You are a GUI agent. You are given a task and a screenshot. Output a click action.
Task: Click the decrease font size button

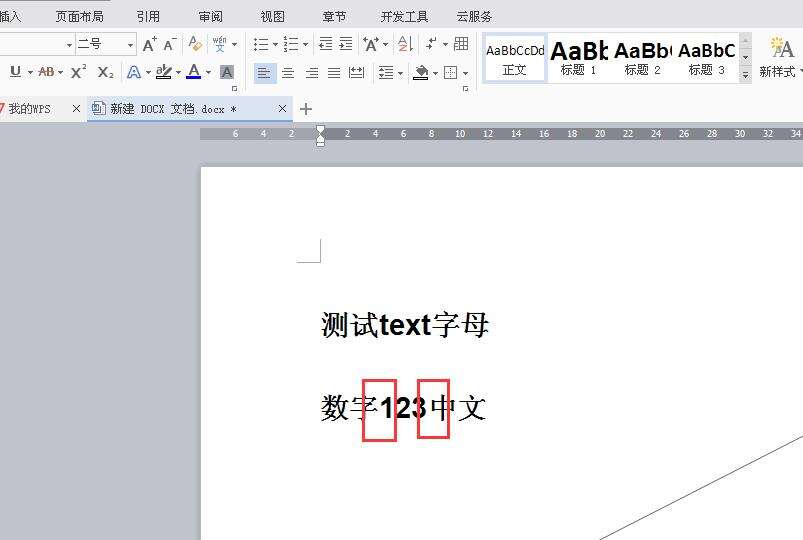coord(170,45)
